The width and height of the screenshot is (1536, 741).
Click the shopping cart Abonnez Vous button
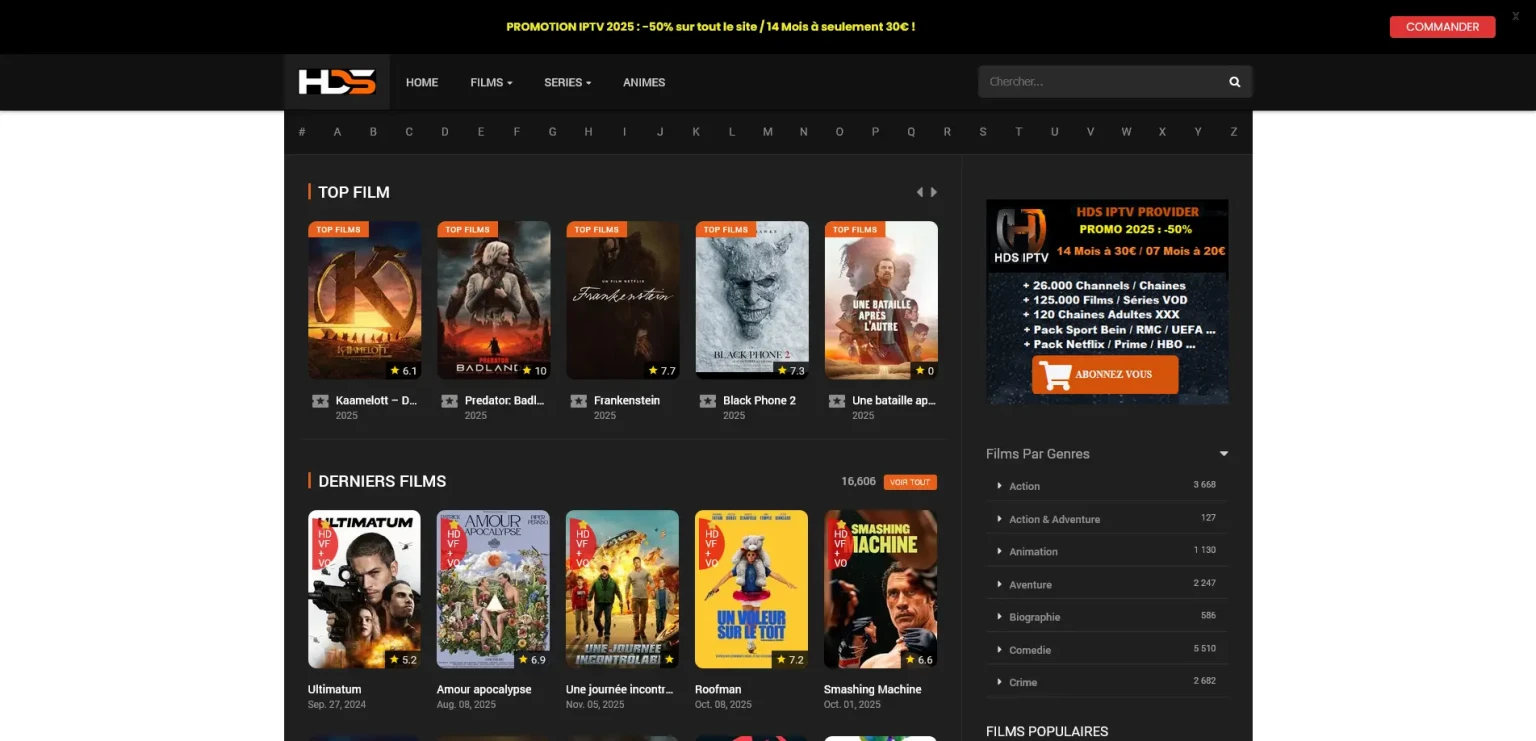pyautogui.click(x=1105, y=375)
